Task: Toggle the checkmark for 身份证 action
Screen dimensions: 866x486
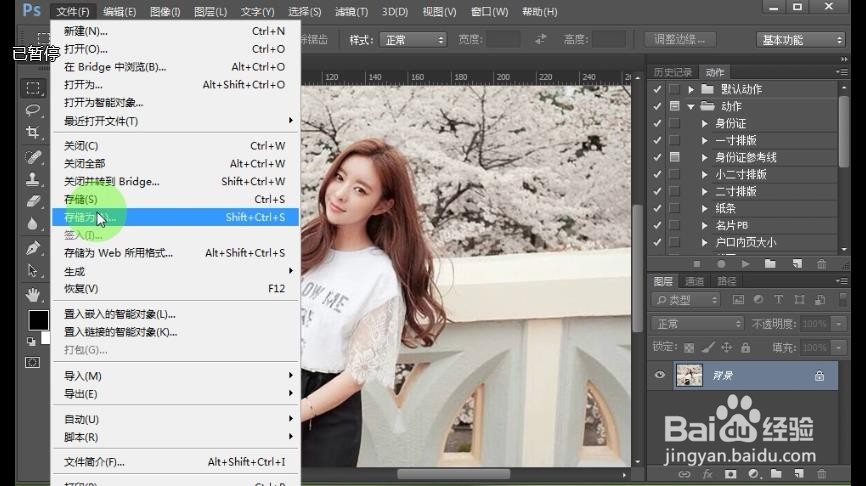Action: pyautogui.click(x=657, y=123)
